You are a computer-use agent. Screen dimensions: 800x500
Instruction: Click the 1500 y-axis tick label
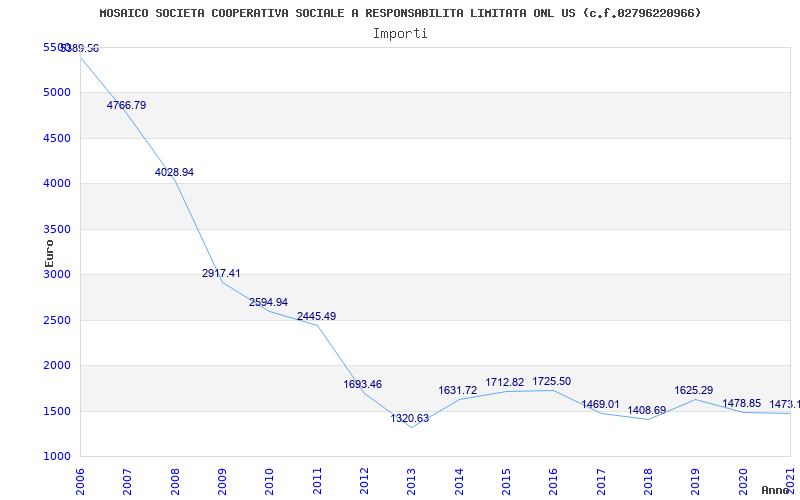click(x=57, y=411)
